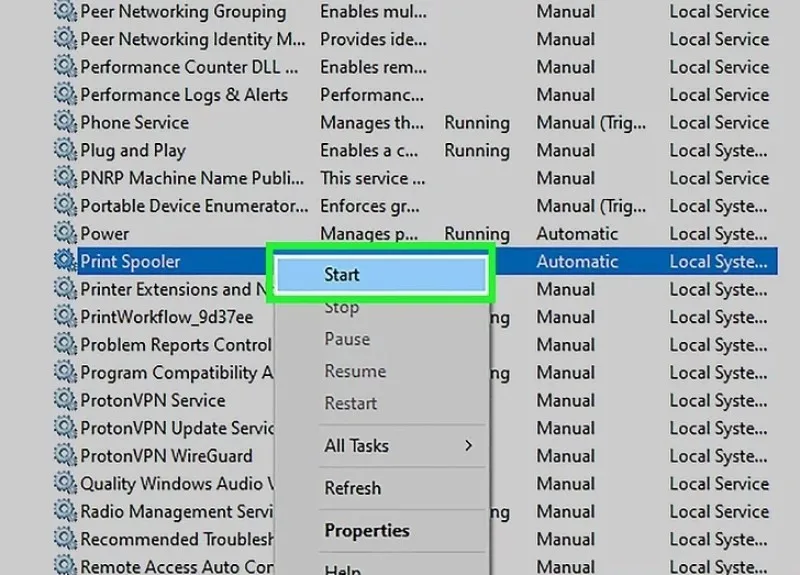Viewport: 800px width, 575px height.
Task: Select the gear icon beside PrintWorkflow_9d37ee
Action: (x=65, y=316)
